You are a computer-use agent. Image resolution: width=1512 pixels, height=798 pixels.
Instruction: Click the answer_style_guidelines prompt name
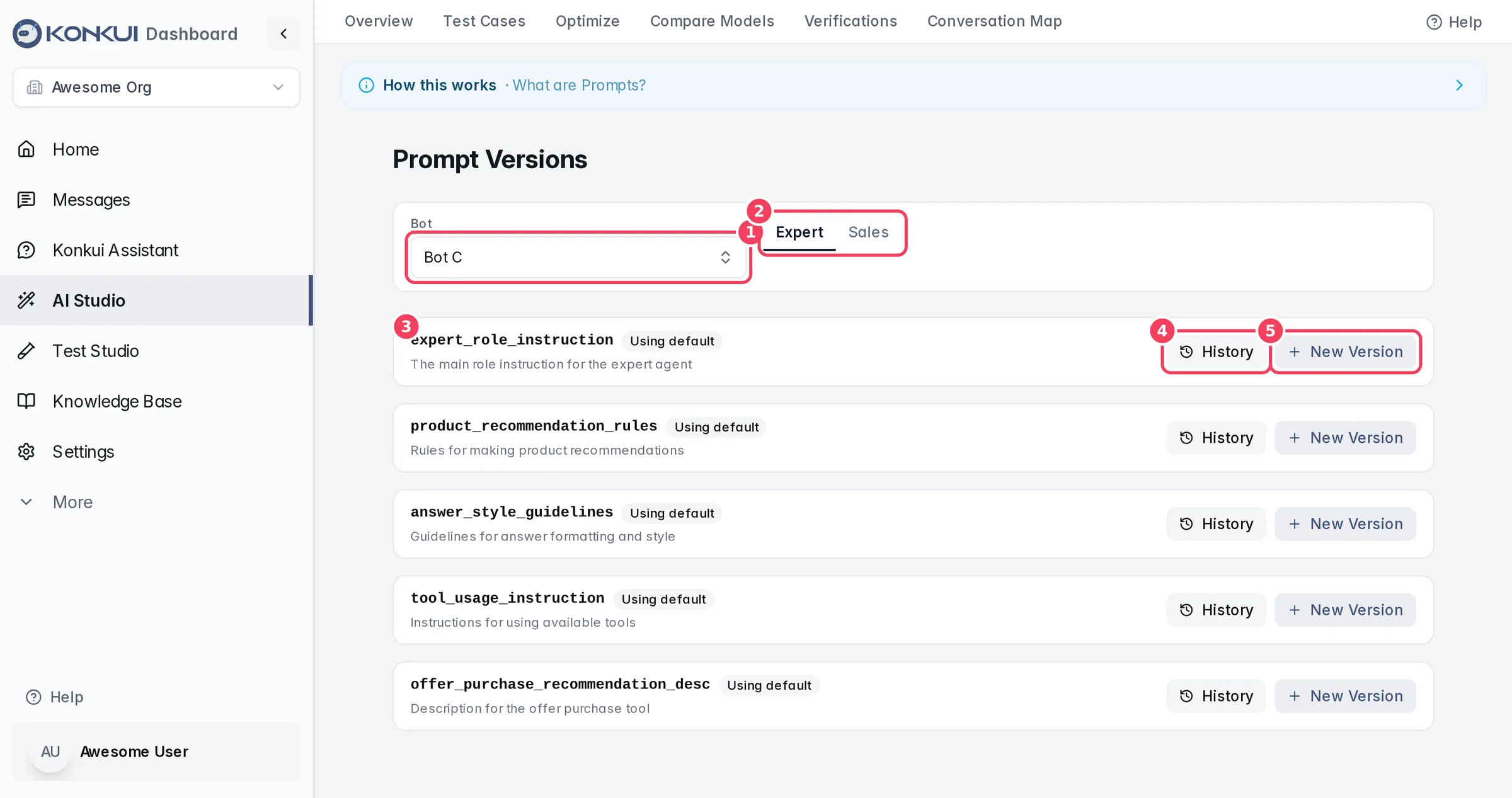click(512, 512)
